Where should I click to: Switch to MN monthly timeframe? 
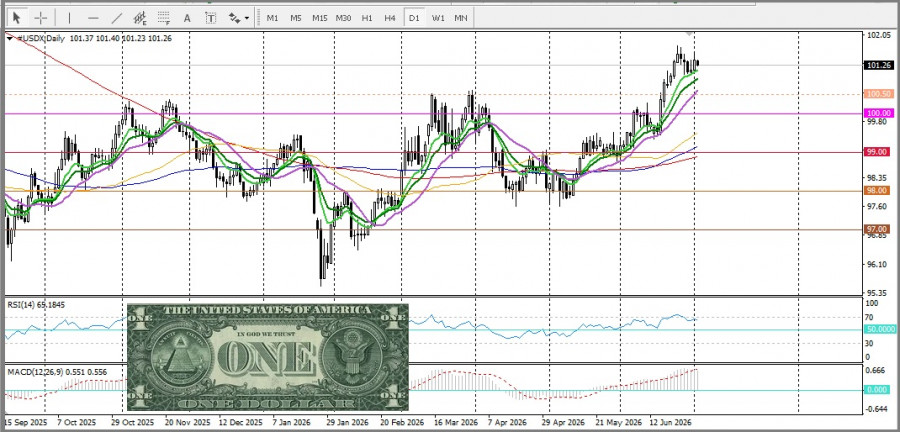tap(461, 18)
